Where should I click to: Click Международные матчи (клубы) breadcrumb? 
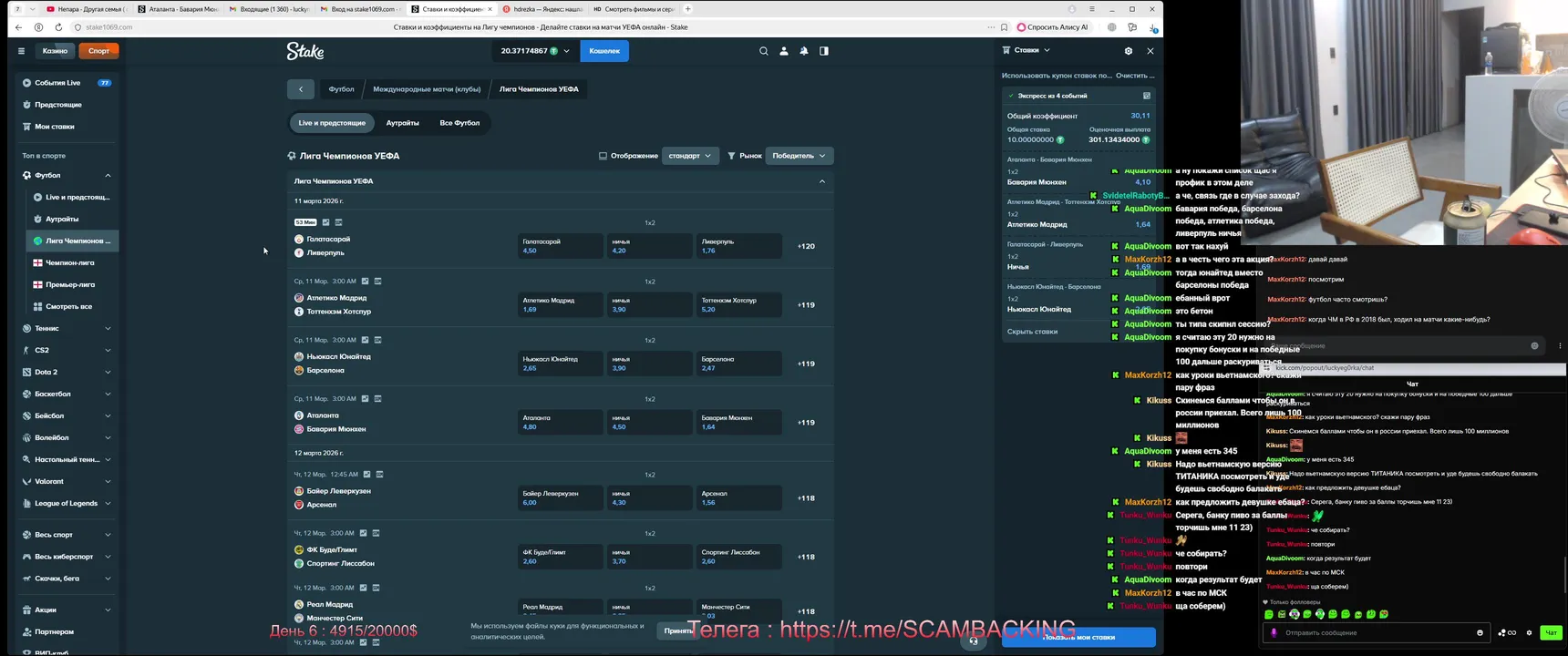(x=427, y=88)
